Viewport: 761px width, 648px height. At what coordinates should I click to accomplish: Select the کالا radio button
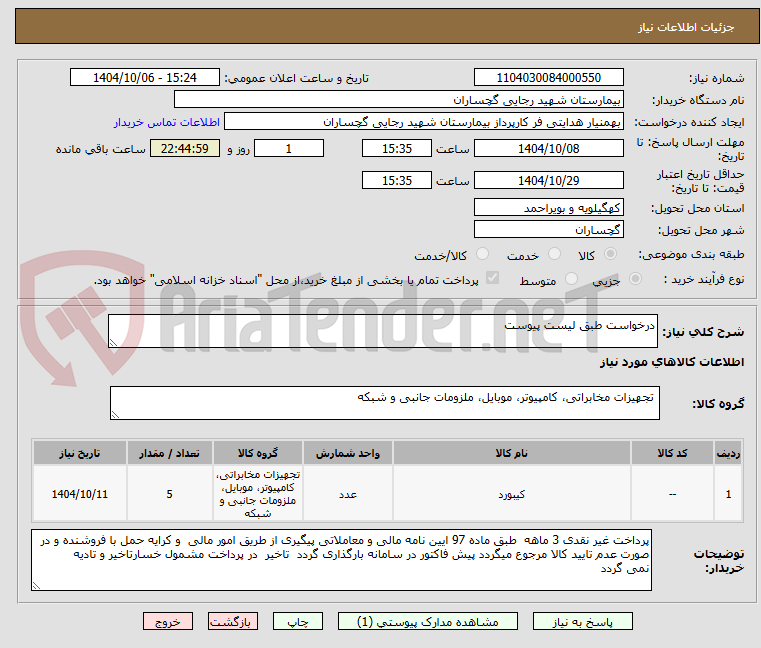tap(610, 254)
